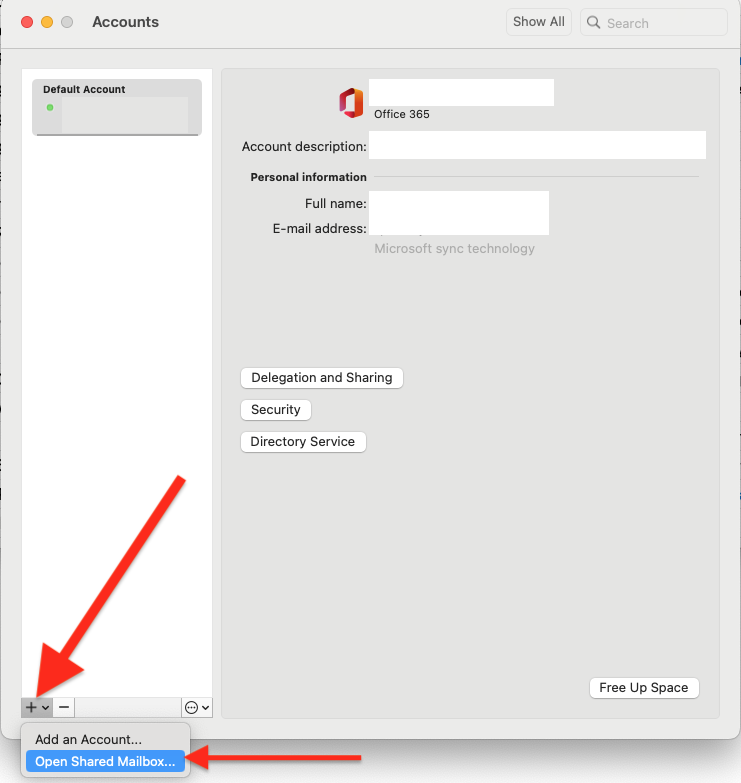
Task: Open the plus add-account dropdown
Action: 36,707
